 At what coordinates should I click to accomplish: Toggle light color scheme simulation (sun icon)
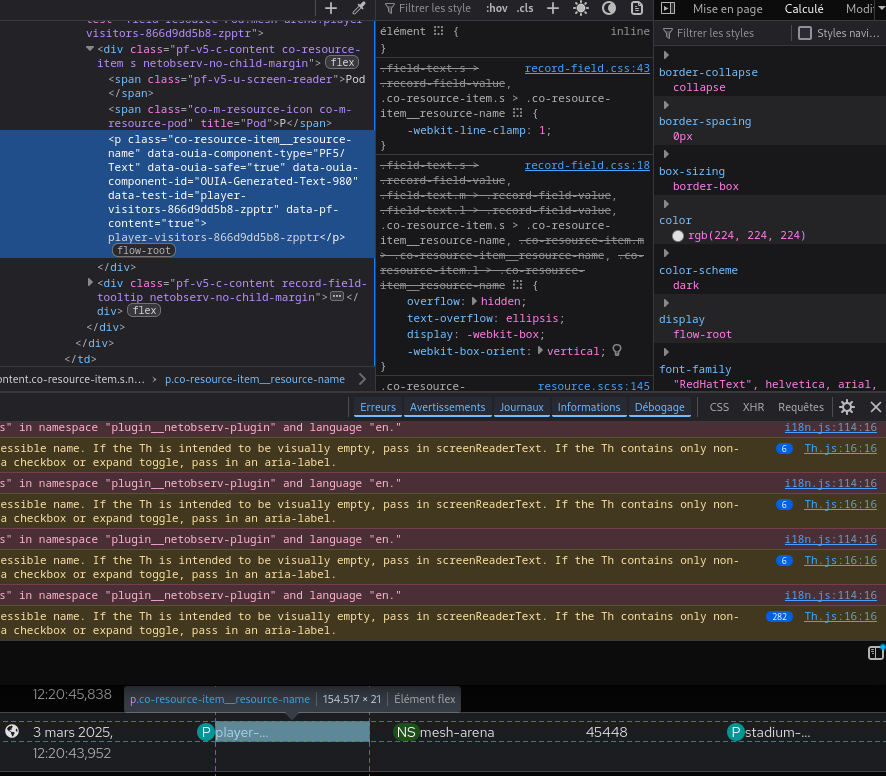(x=581, y=8)
